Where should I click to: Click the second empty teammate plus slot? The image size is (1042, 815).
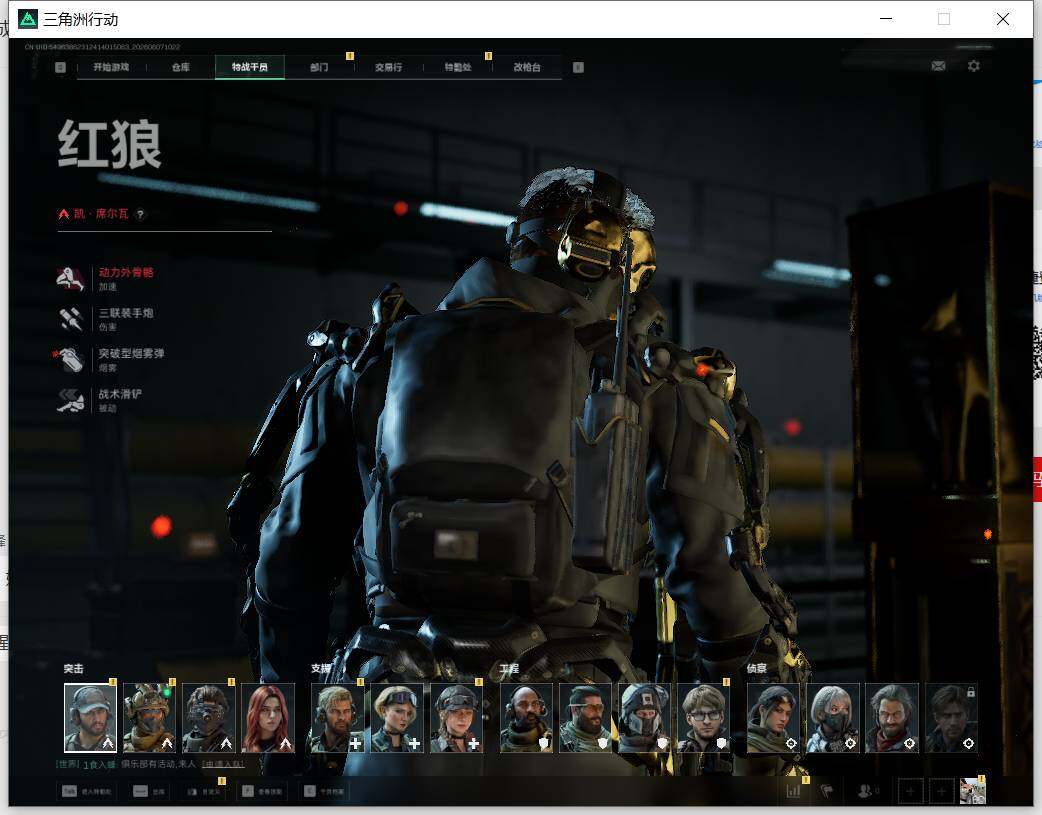pos(941,791)
